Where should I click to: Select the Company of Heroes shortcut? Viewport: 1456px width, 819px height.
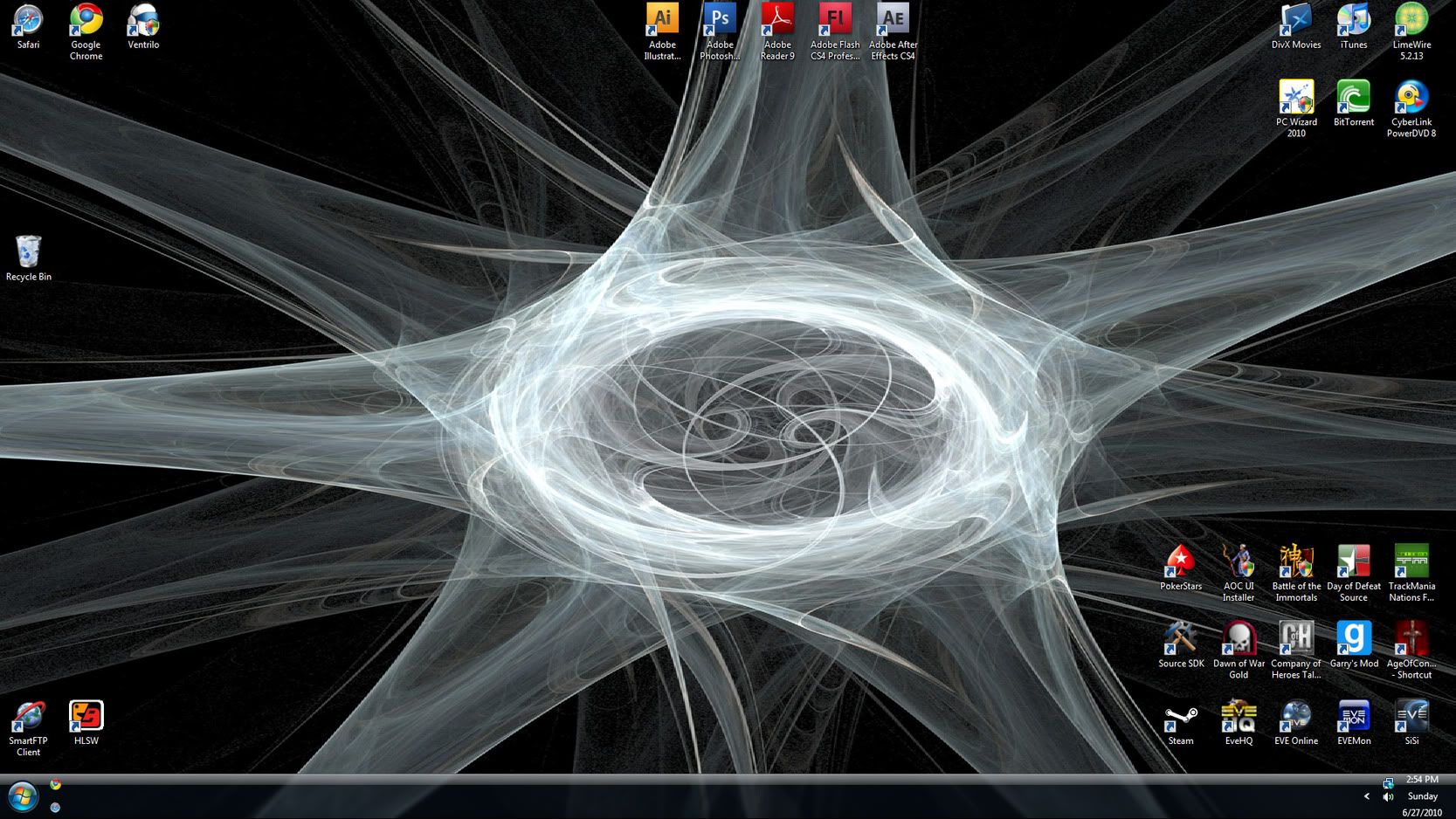[1296, 650]
